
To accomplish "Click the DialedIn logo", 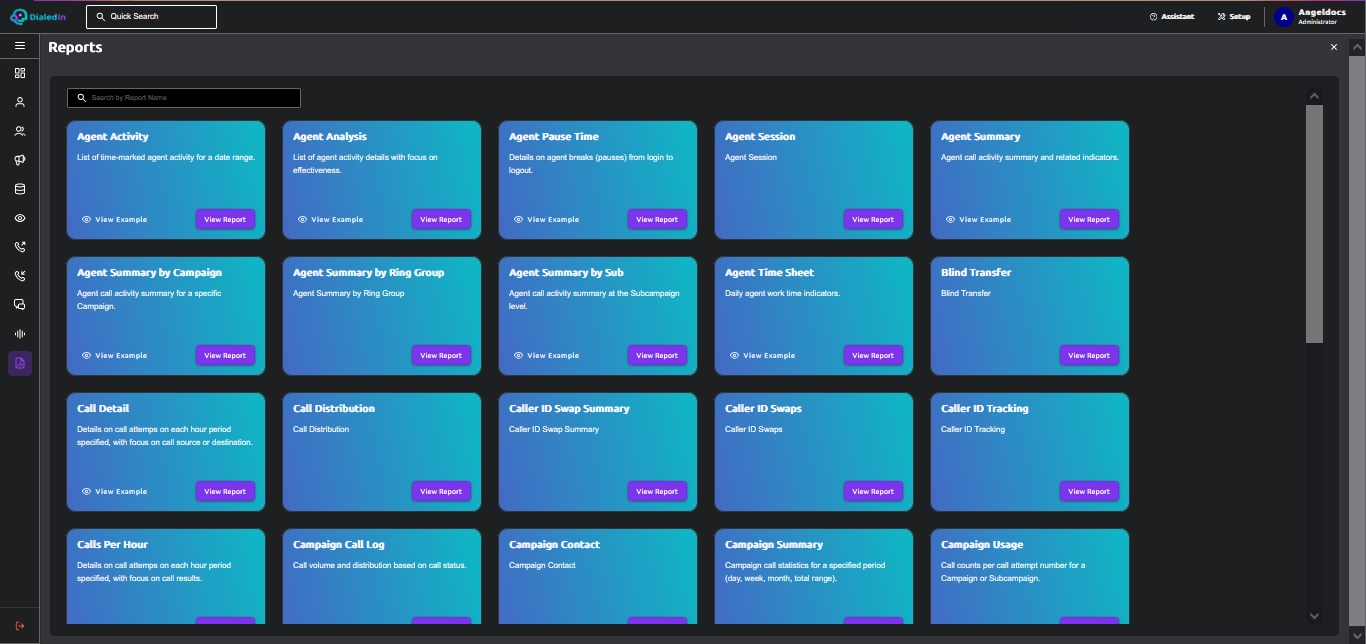I will coord(38,16).
